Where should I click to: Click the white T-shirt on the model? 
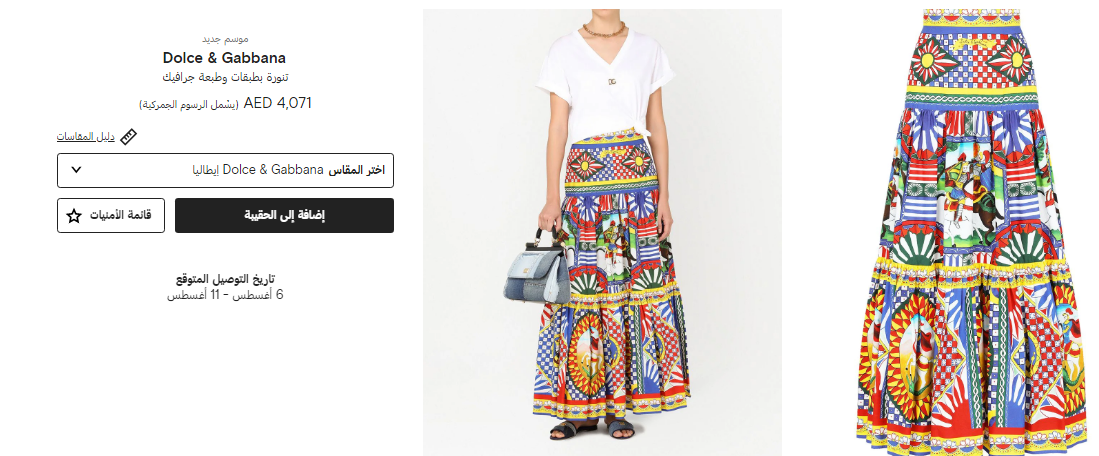coord(604,81)
